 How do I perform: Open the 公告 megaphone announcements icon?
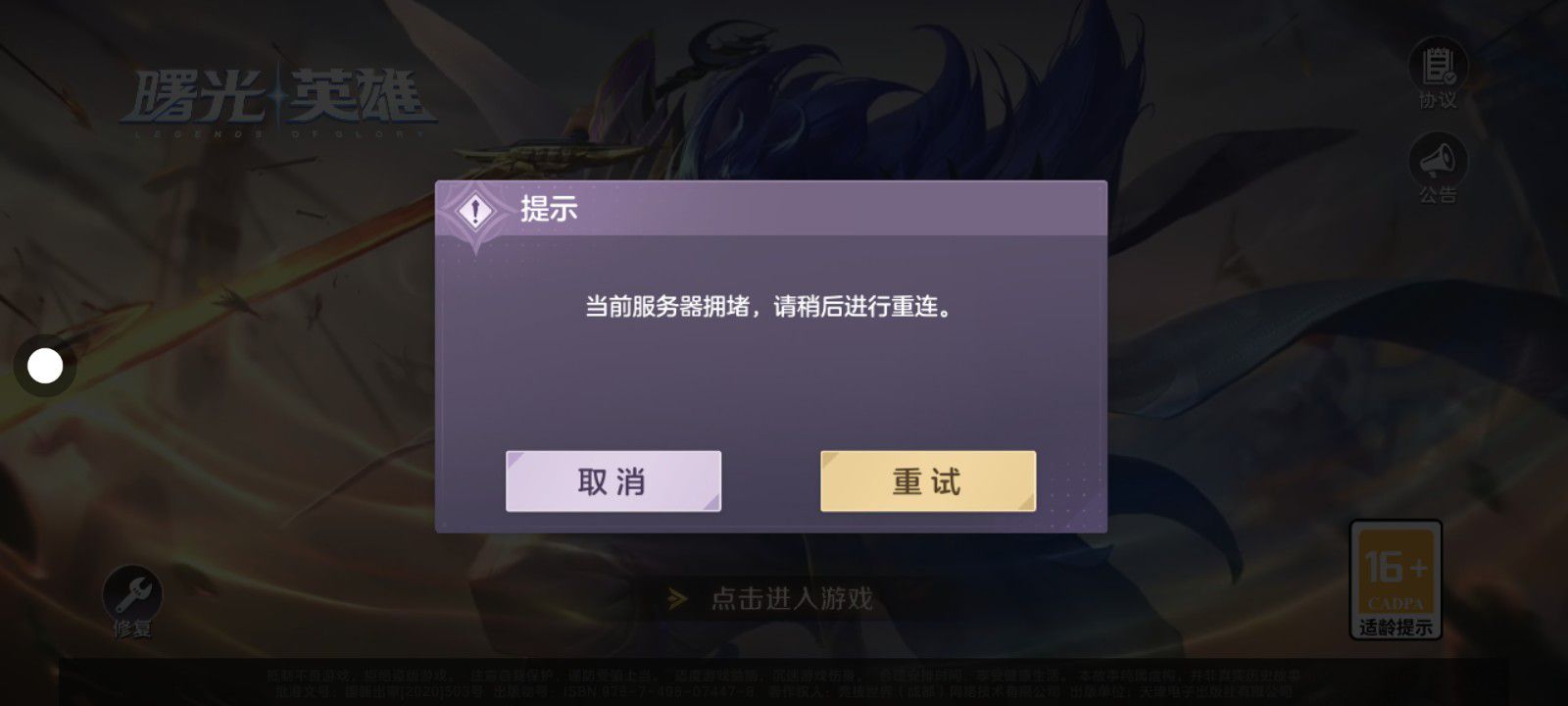click(1438, 159)
